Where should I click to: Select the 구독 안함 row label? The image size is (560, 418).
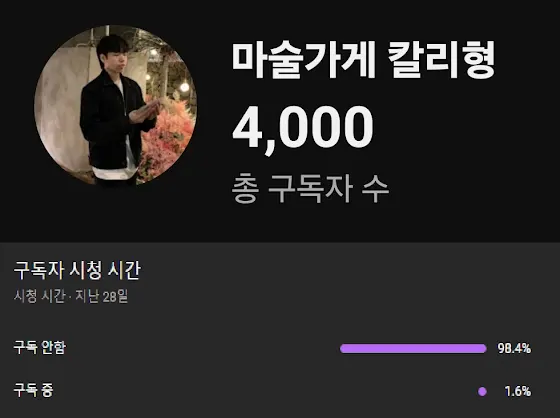[x=40, y=347]
